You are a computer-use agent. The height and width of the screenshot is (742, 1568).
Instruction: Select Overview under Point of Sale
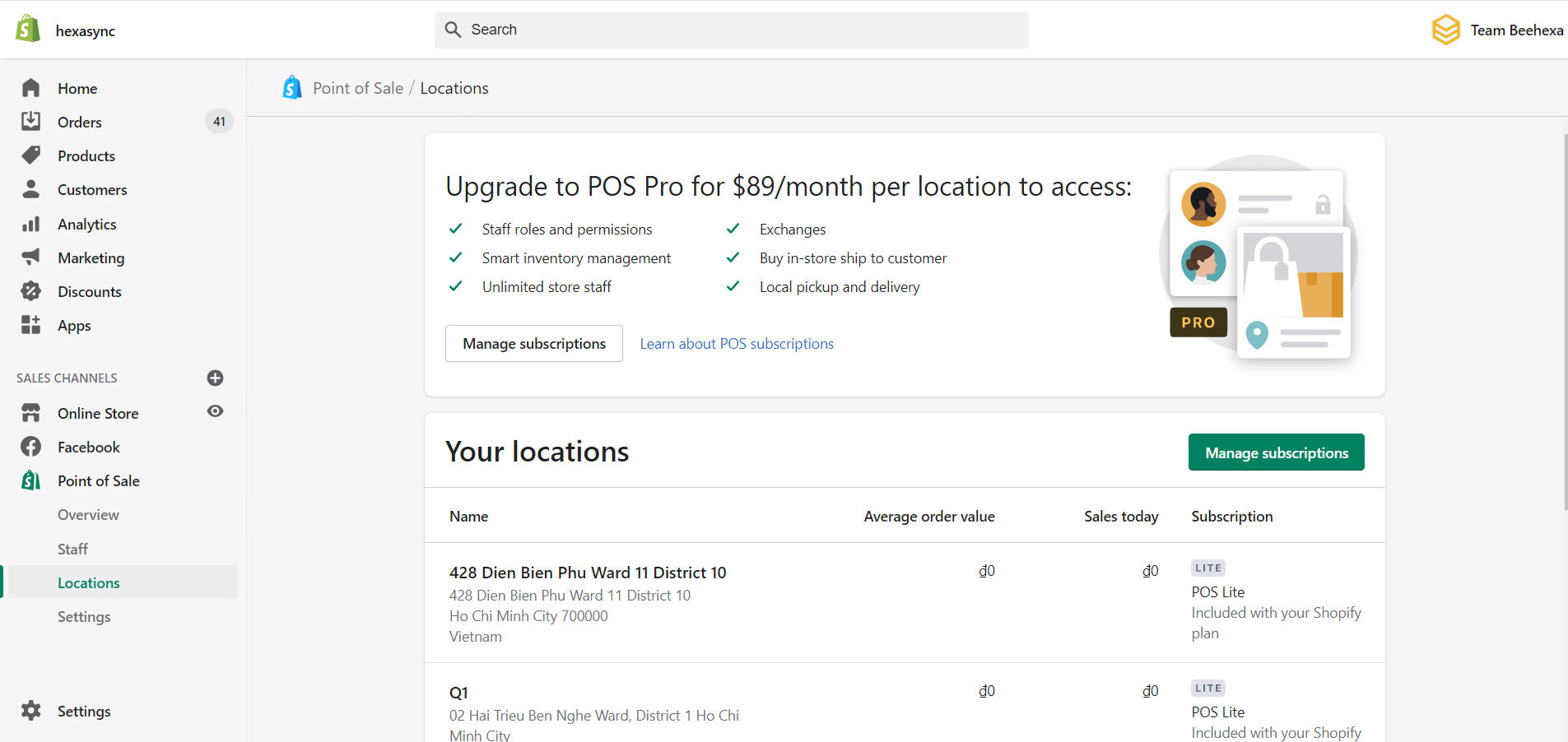tap(88, 514)
